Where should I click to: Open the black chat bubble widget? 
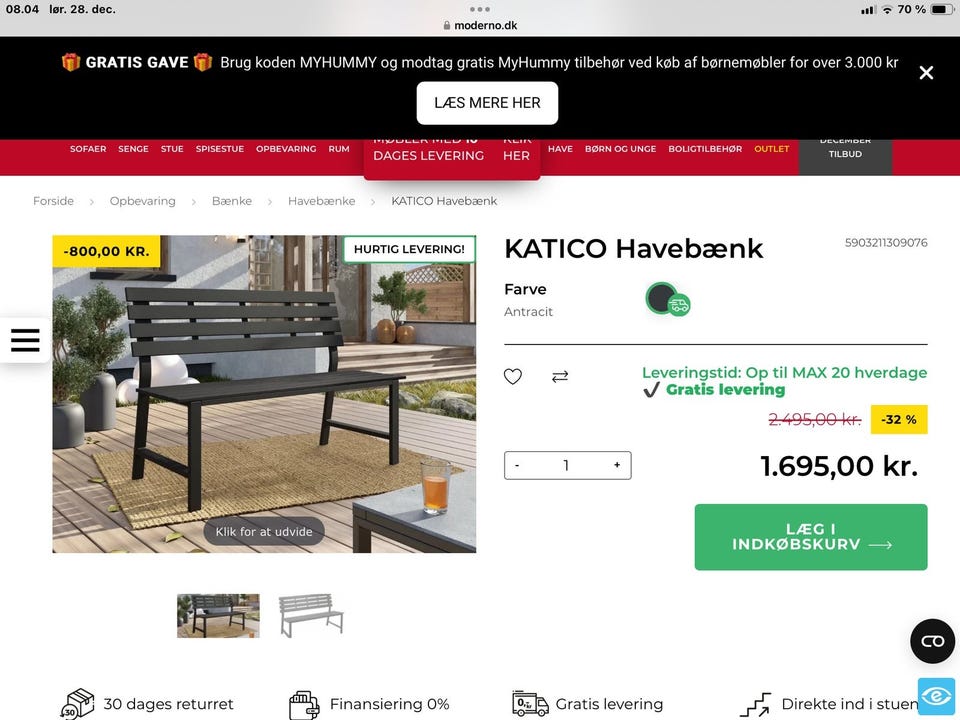point(932,641)
